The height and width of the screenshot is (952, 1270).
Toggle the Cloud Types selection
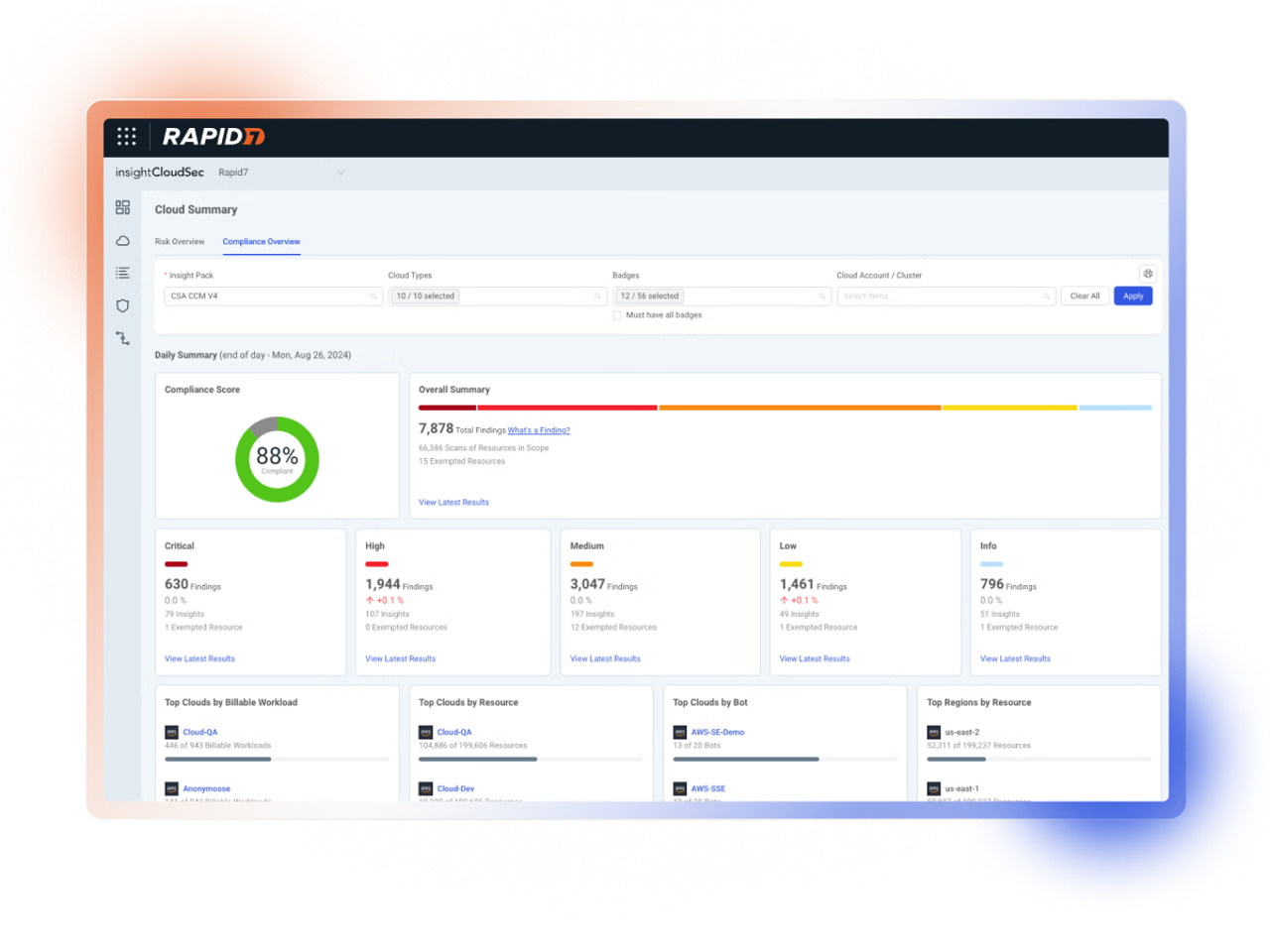coord(496,296)
